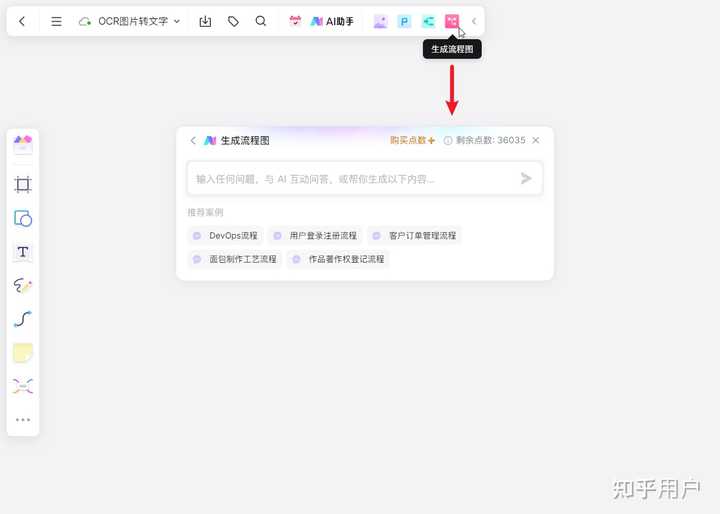This screenshot has width=720, height=514.
Task: Select the Sticky note tool
Action: tap(22, 353)
